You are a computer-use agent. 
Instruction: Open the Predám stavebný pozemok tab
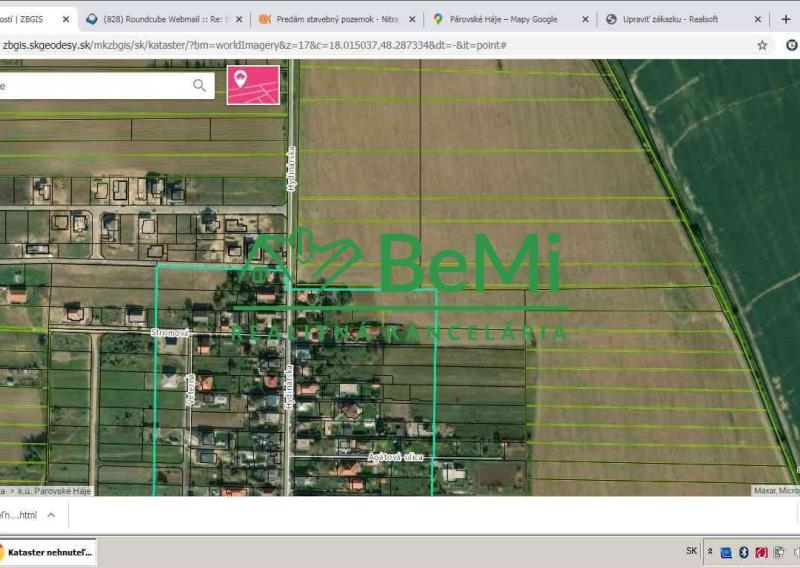[337, 19]
